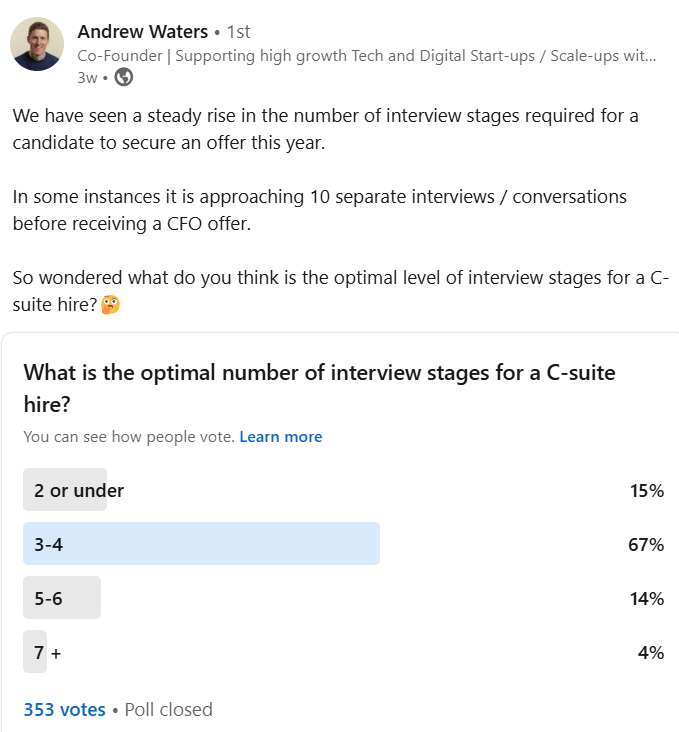Click the 67% result percentage
Screen dimensions: 679x732
[x=646, y=544]
